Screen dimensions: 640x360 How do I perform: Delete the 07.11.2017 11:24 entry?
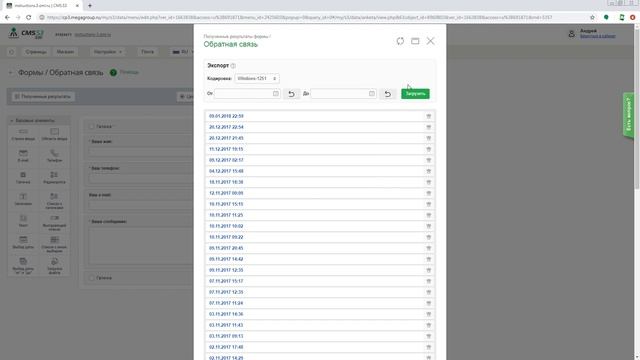click(429, 303)
